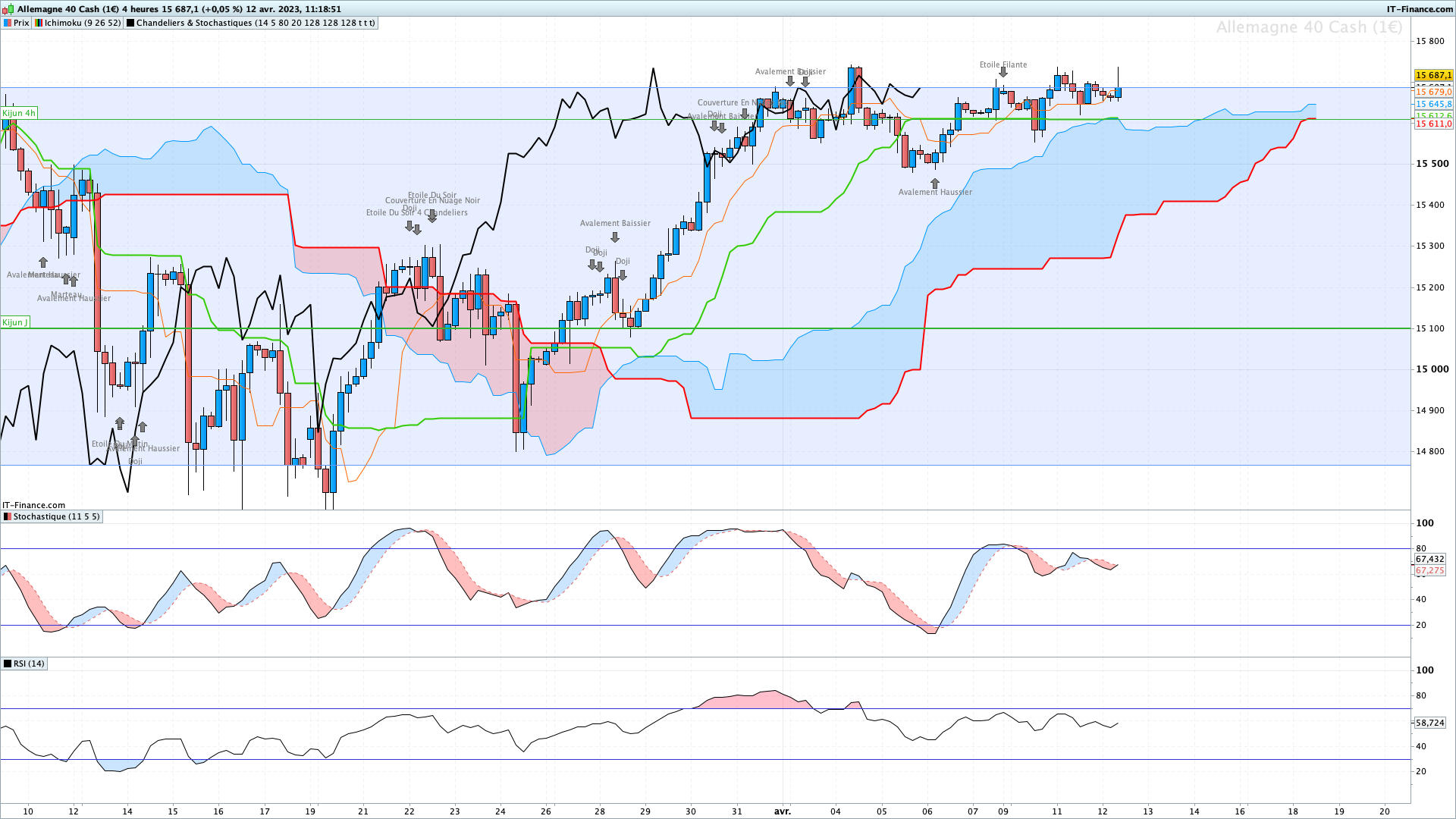
Task: Click IT-Finance.com above the Stochastique label
Action: click(x=33, y=505)
